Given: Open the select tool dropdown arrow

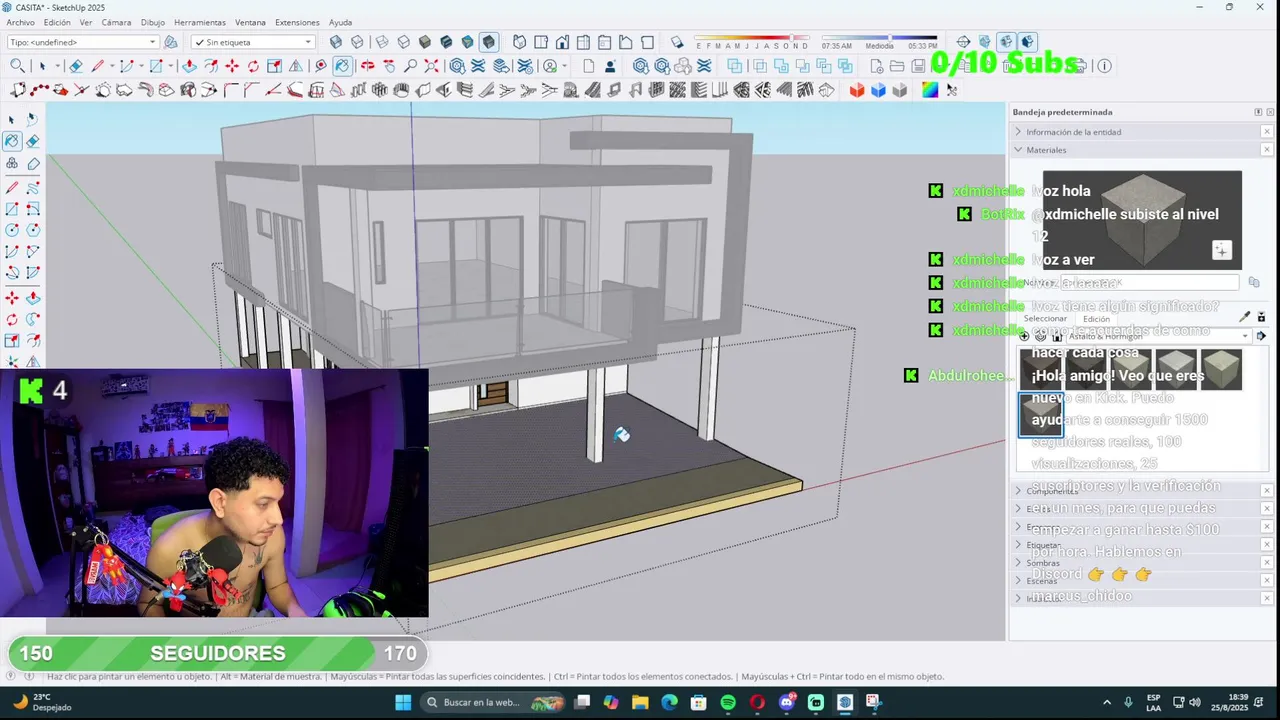Looking at the screenshot, I should point(57,66).
